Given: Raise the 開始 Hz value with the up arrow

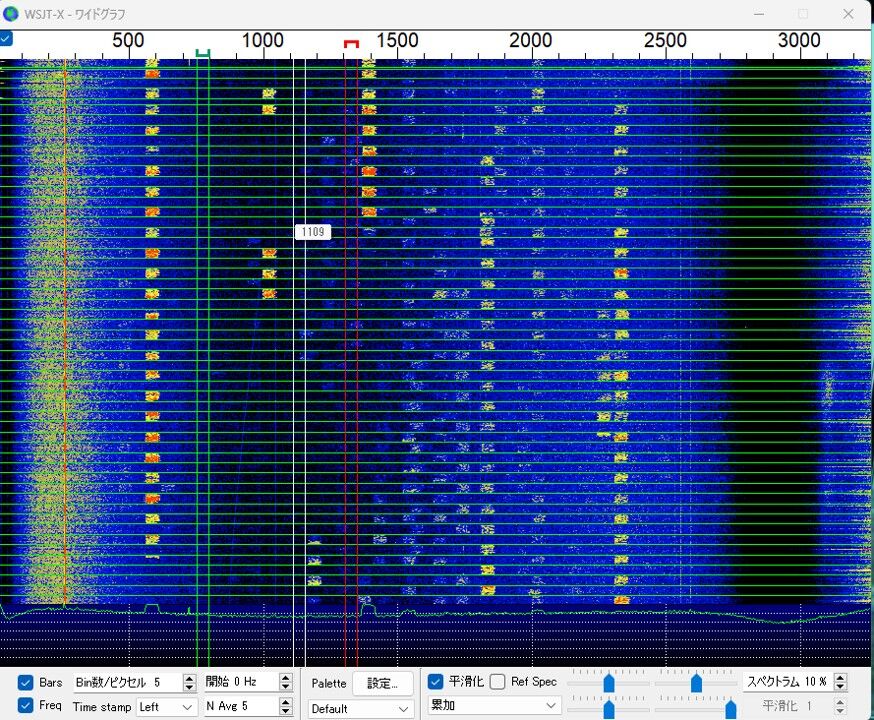Looking at the screenshot, I should tap(285, 677).
